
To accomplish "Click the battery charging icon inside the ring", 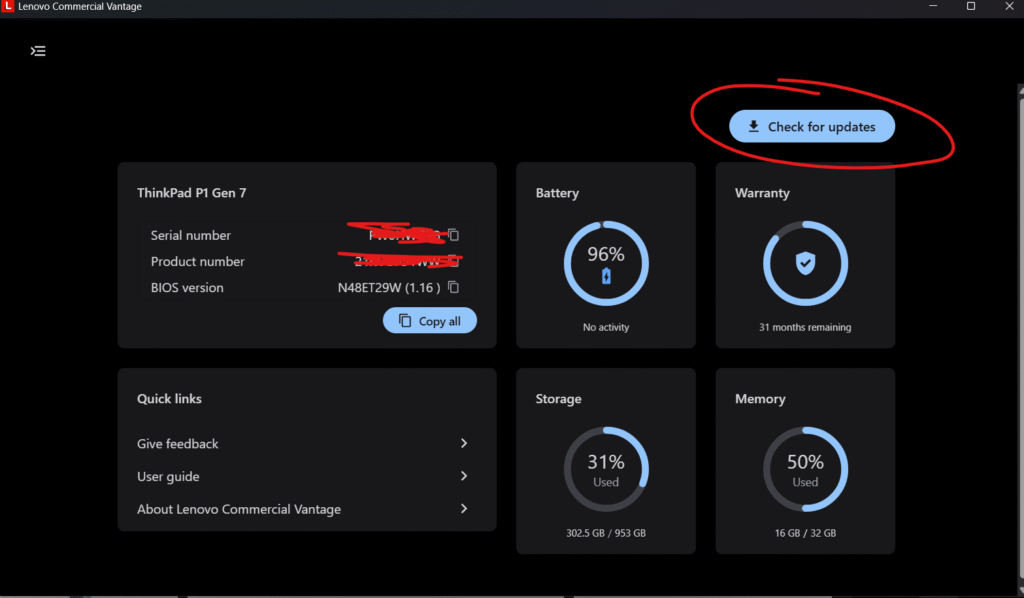I will click(606, 276).
